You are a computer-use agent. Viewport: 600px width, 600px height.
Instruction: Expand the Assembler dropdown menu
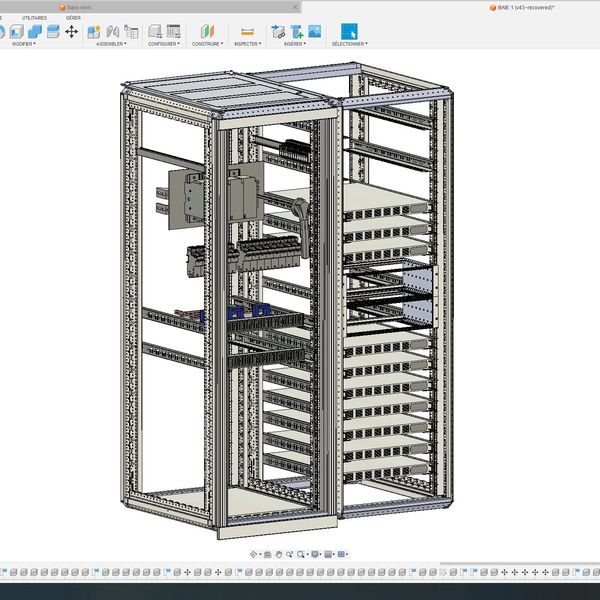[113, 44]
